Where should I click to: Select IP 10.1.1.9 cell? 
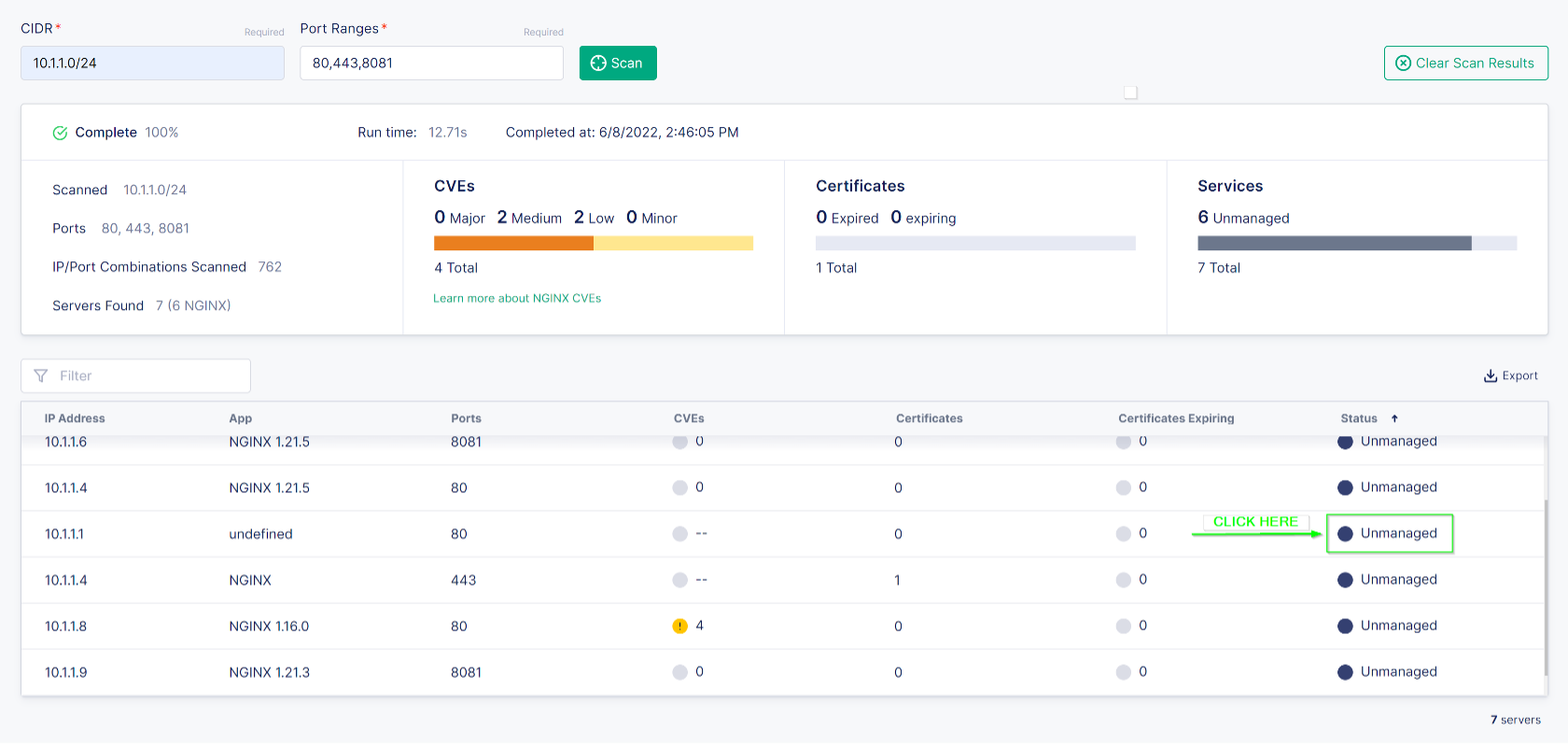pyautogui.click(x=65, y=672)
